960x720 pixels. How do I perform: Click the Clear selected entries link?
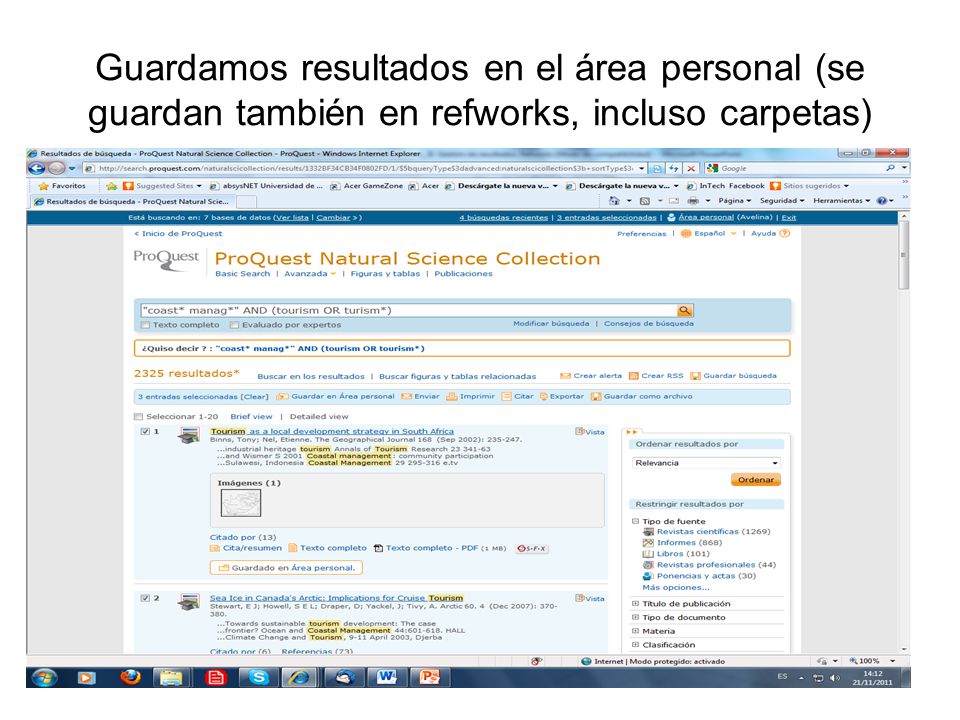tap(254, 397)
